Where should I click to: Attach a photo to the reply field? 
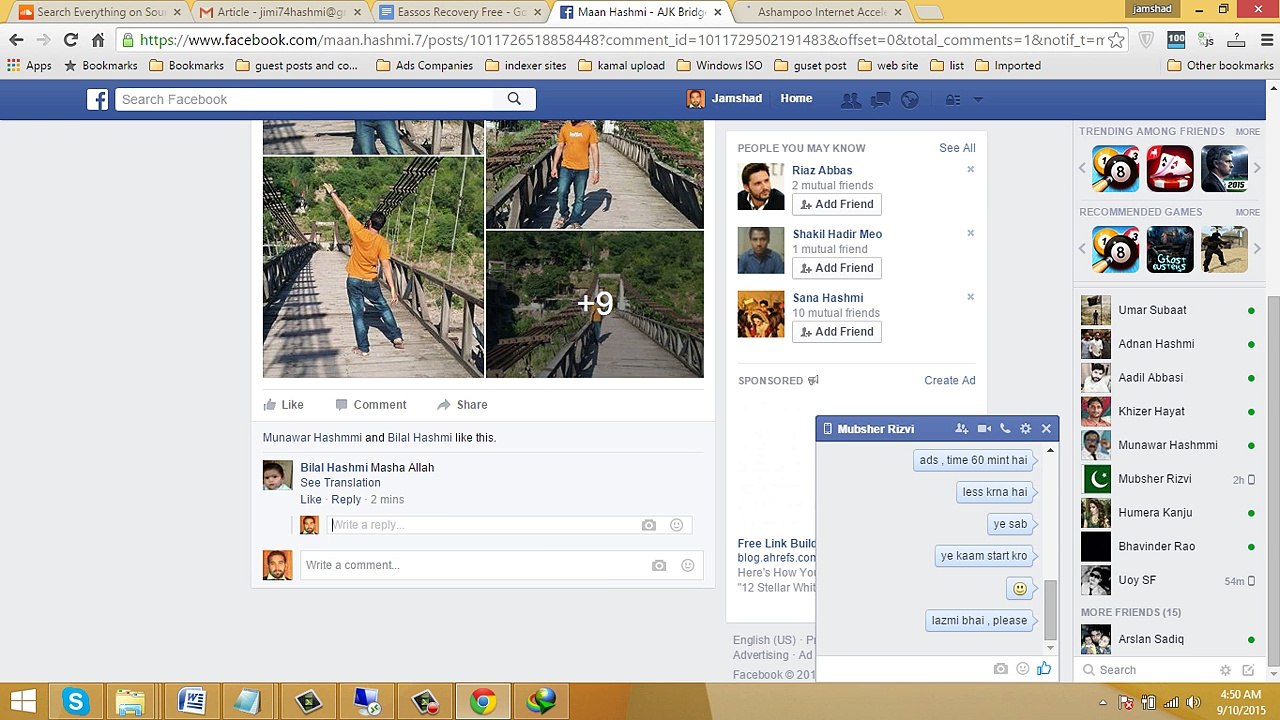[x=649, y=525]
